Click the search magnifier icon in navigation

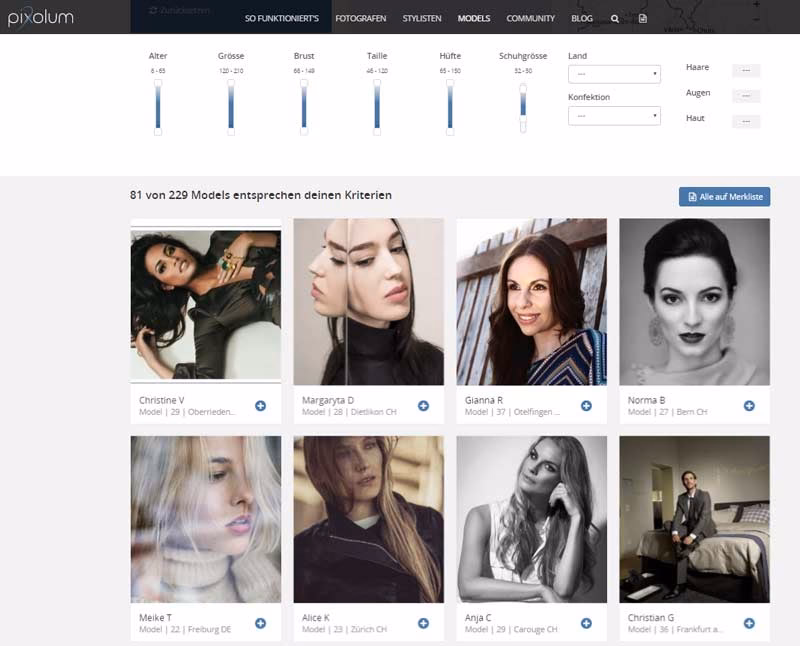(614, 18)
